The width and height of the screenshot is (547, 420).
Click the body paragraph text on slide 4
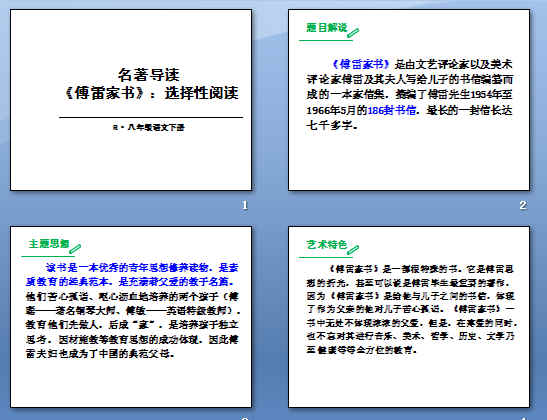411,309
